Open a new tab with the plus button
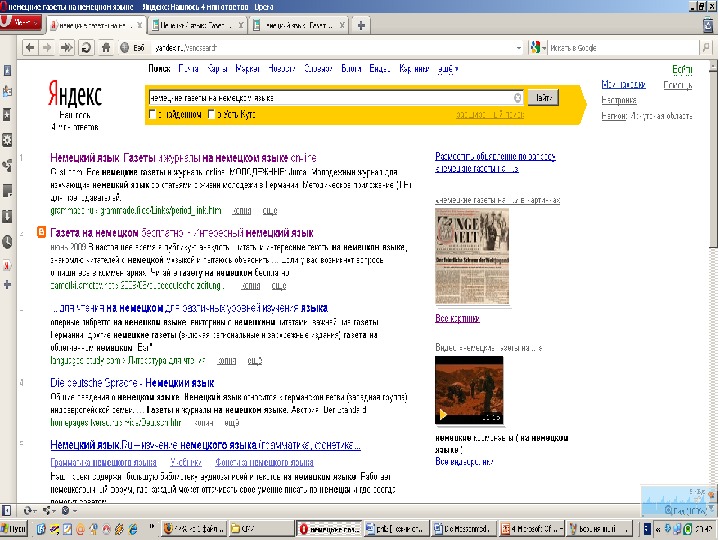720x540 pixels. pyautogui.click(x=361, y=25)
